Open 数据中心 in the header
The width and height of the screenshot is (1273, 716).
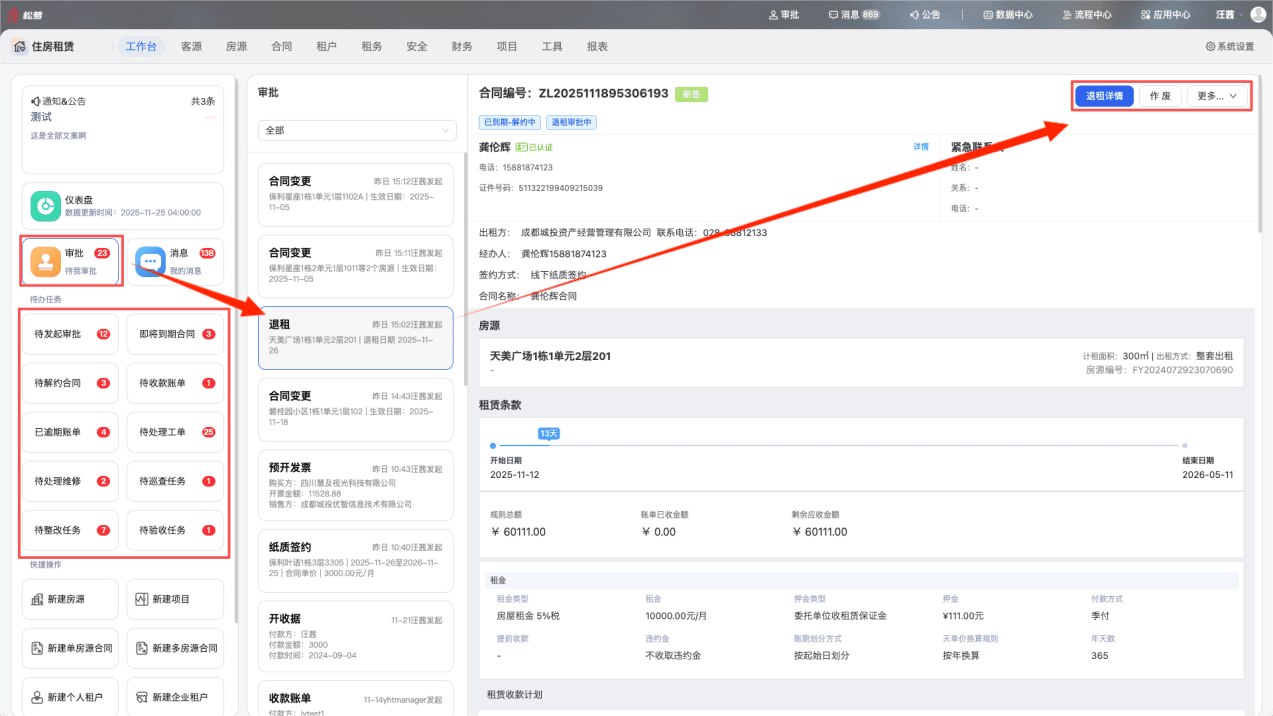(x=1008, y=15)
